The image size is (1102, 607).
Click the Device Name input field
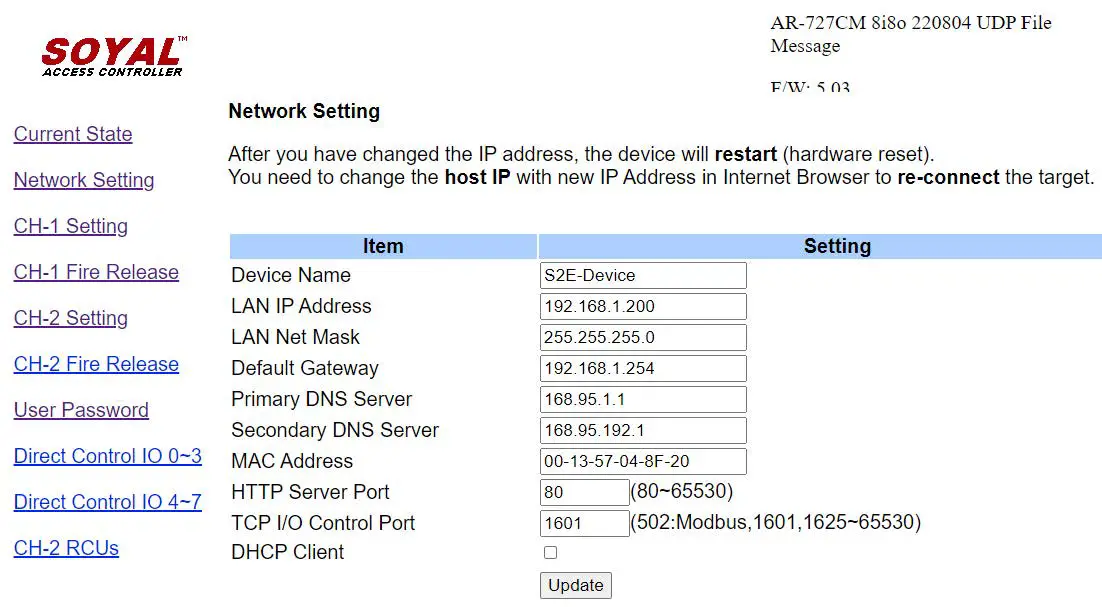(643, 275)
